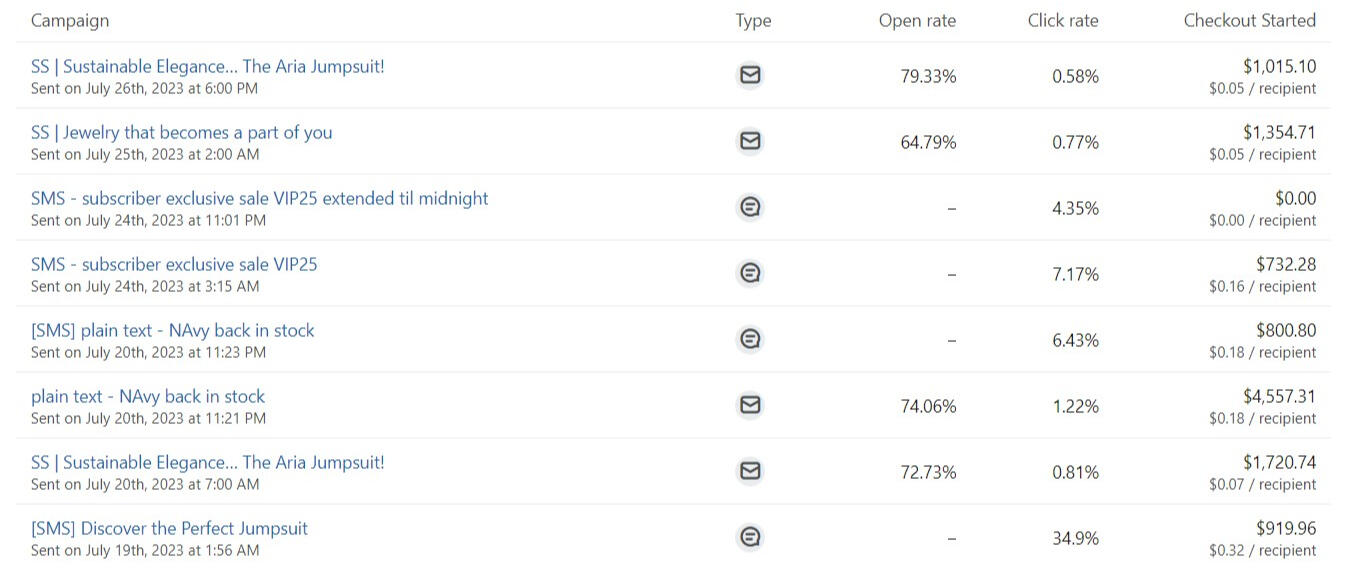Sort by the Checkout Started column header

[x=1250, y=20]
